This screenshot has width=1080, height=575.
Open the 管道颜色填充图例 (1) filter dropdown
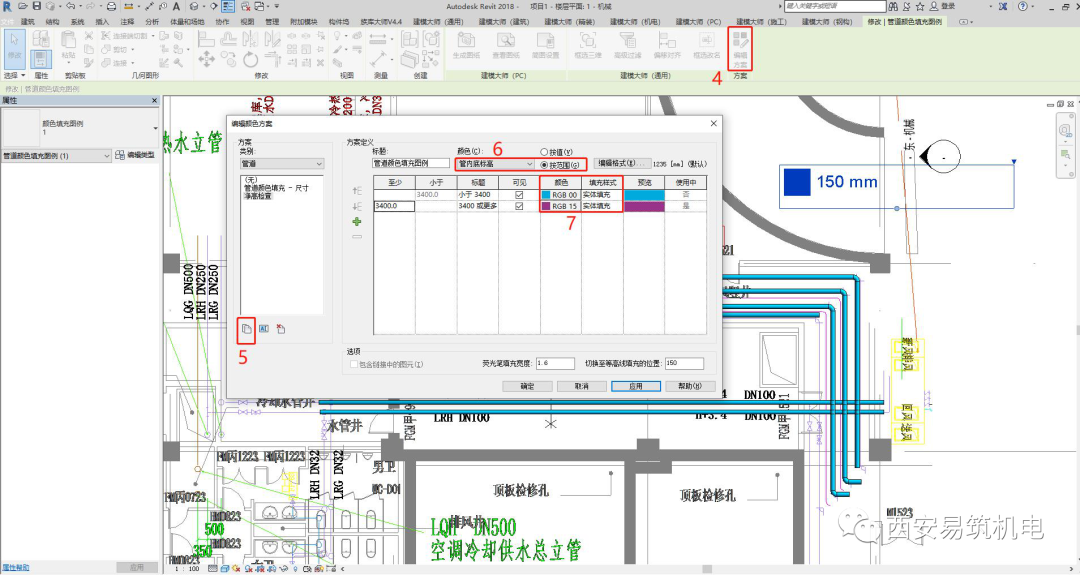(56, 156)
